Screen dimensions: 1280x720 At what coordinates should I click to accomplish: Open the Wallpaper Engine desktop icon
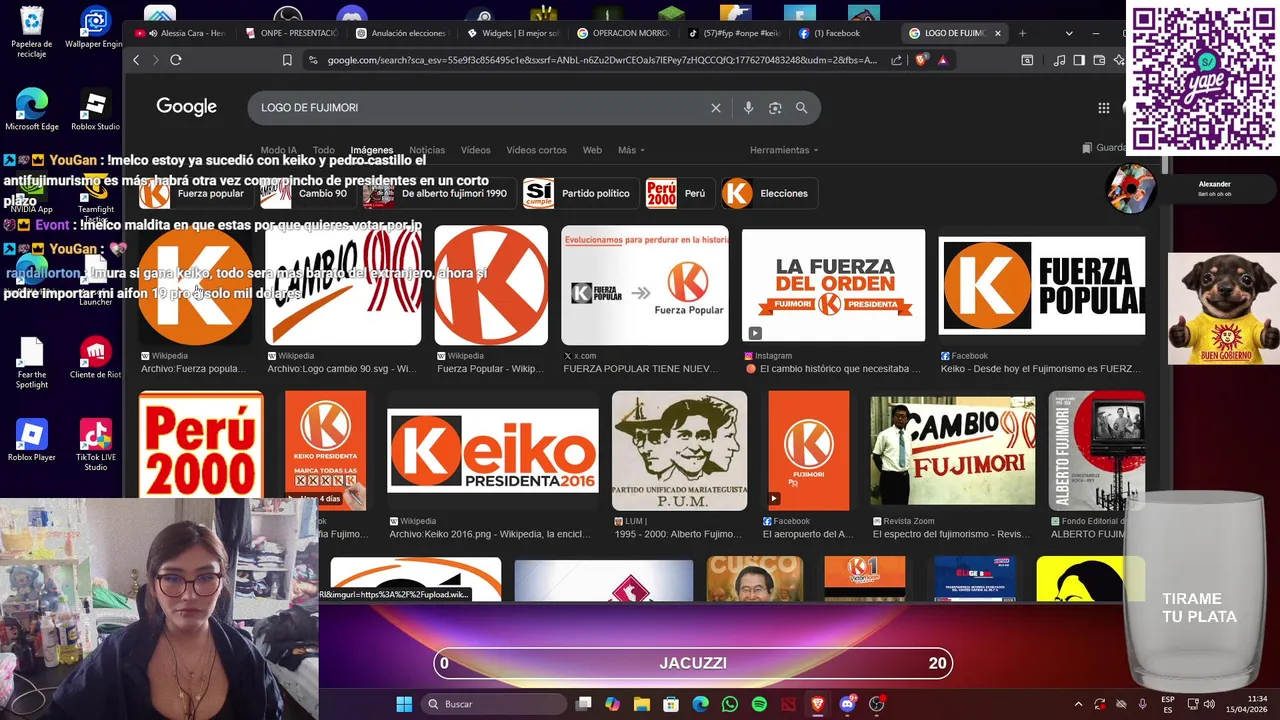coord(95,28)
